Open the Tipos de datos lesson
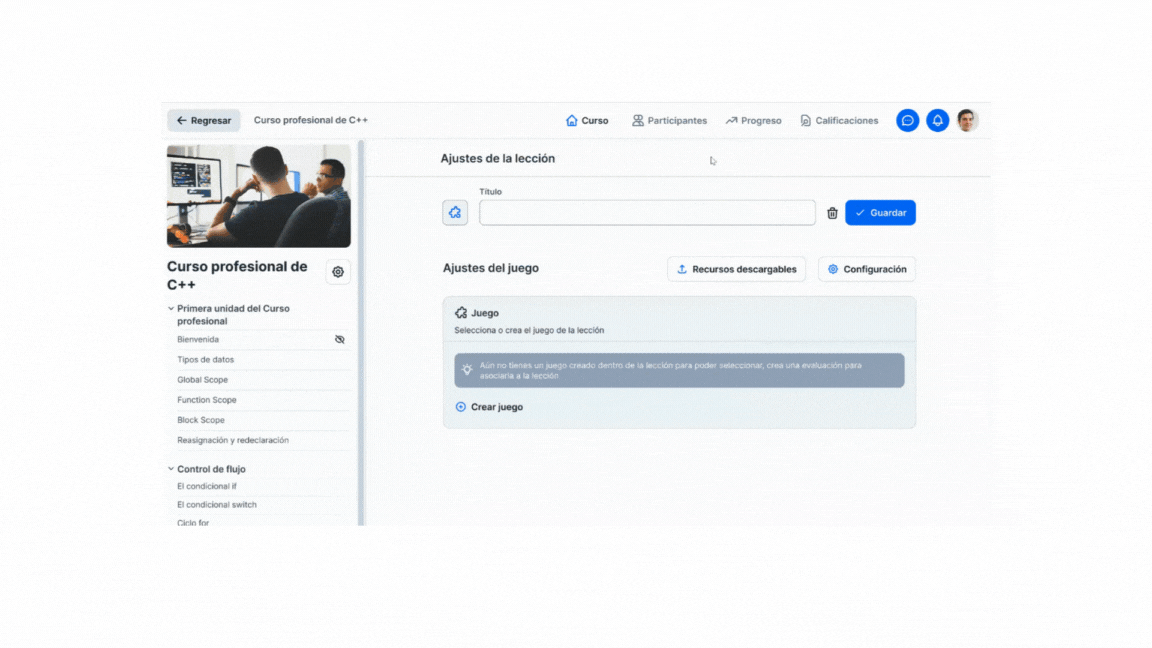This screenshot has width=1152, height=648. tap(205, 359)
